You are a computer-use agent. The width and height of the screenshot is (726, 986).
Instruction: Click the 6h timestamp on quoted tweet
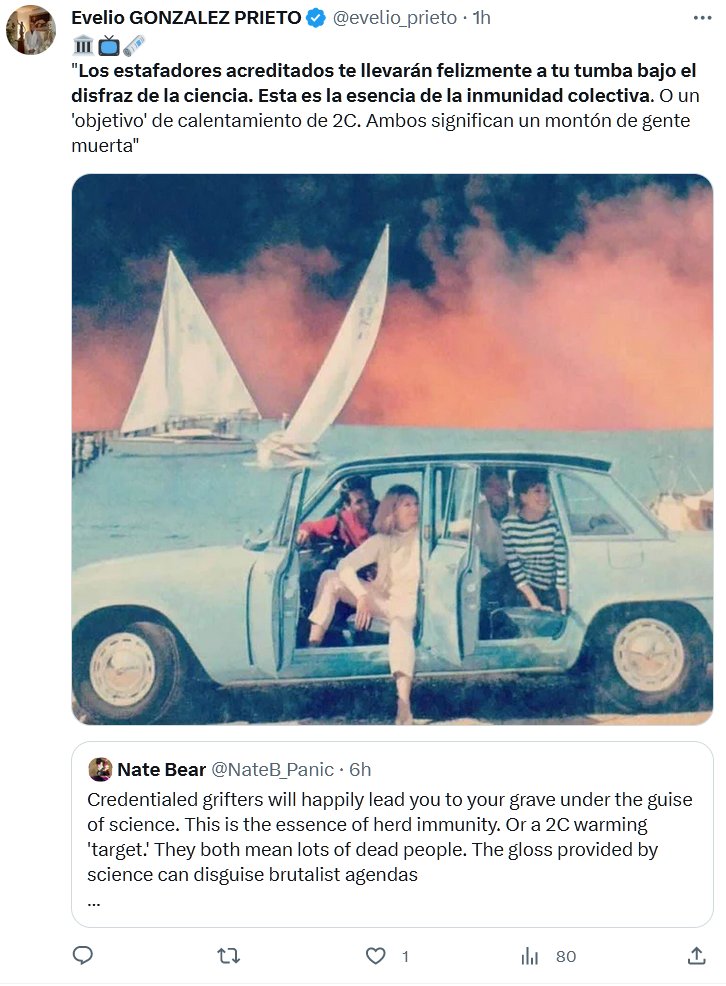359,769
